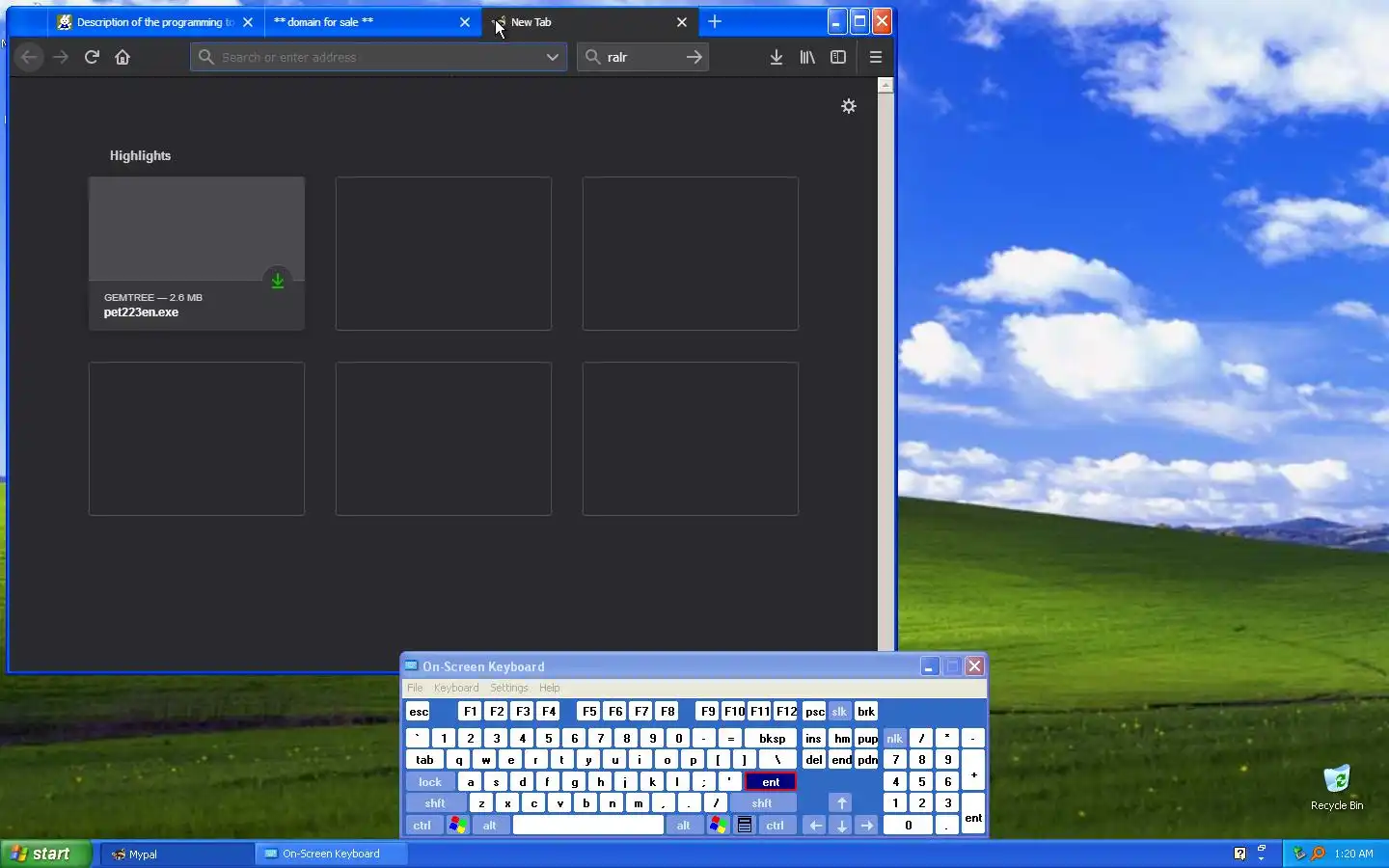Viewport: 1389px width, 868px height.
Task: Click the help question-mark tray icon
Action: point(1240,854)
